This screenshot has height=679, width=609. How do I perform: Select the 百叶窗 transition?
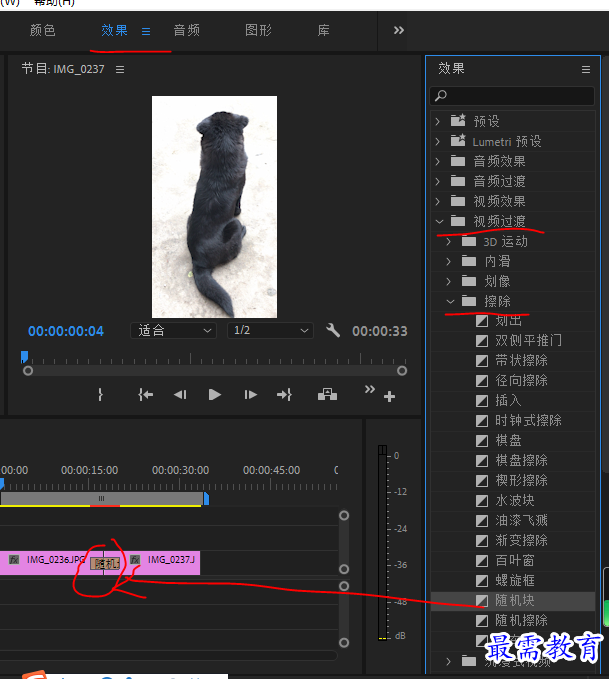(515, 561)
